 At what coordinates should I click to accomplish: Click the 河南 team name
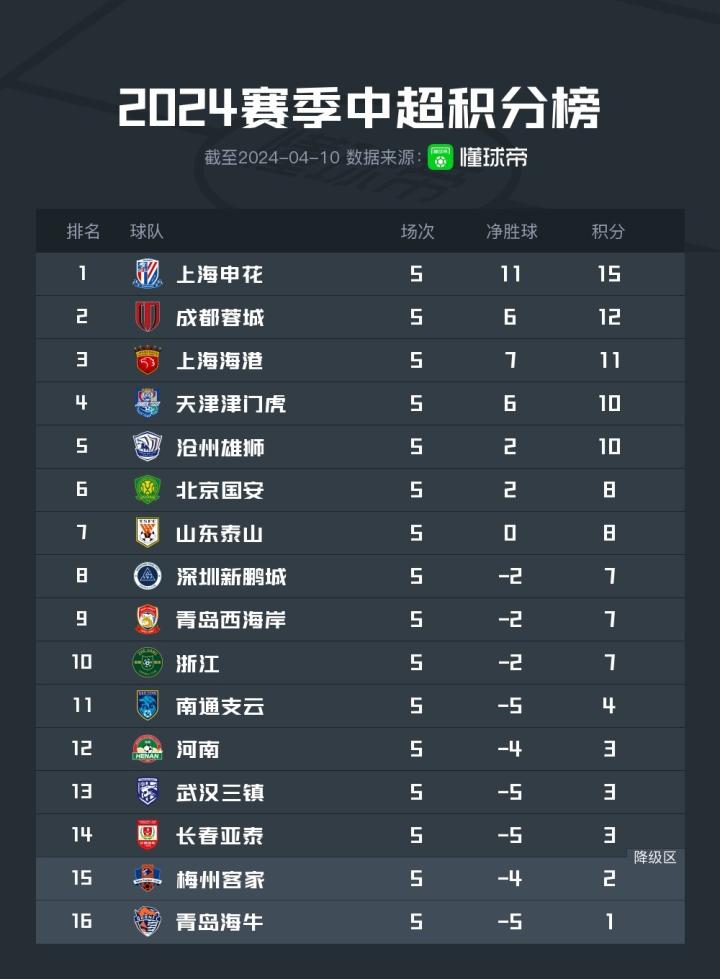pyautogui.click(x=197, y=749)
